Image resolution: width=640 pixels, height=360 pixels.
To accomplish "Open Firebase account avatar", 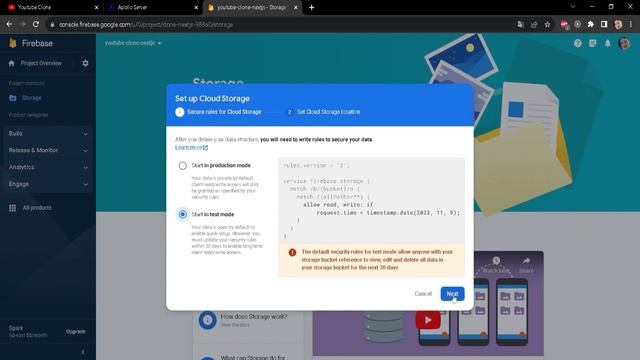I will [624, 43].
